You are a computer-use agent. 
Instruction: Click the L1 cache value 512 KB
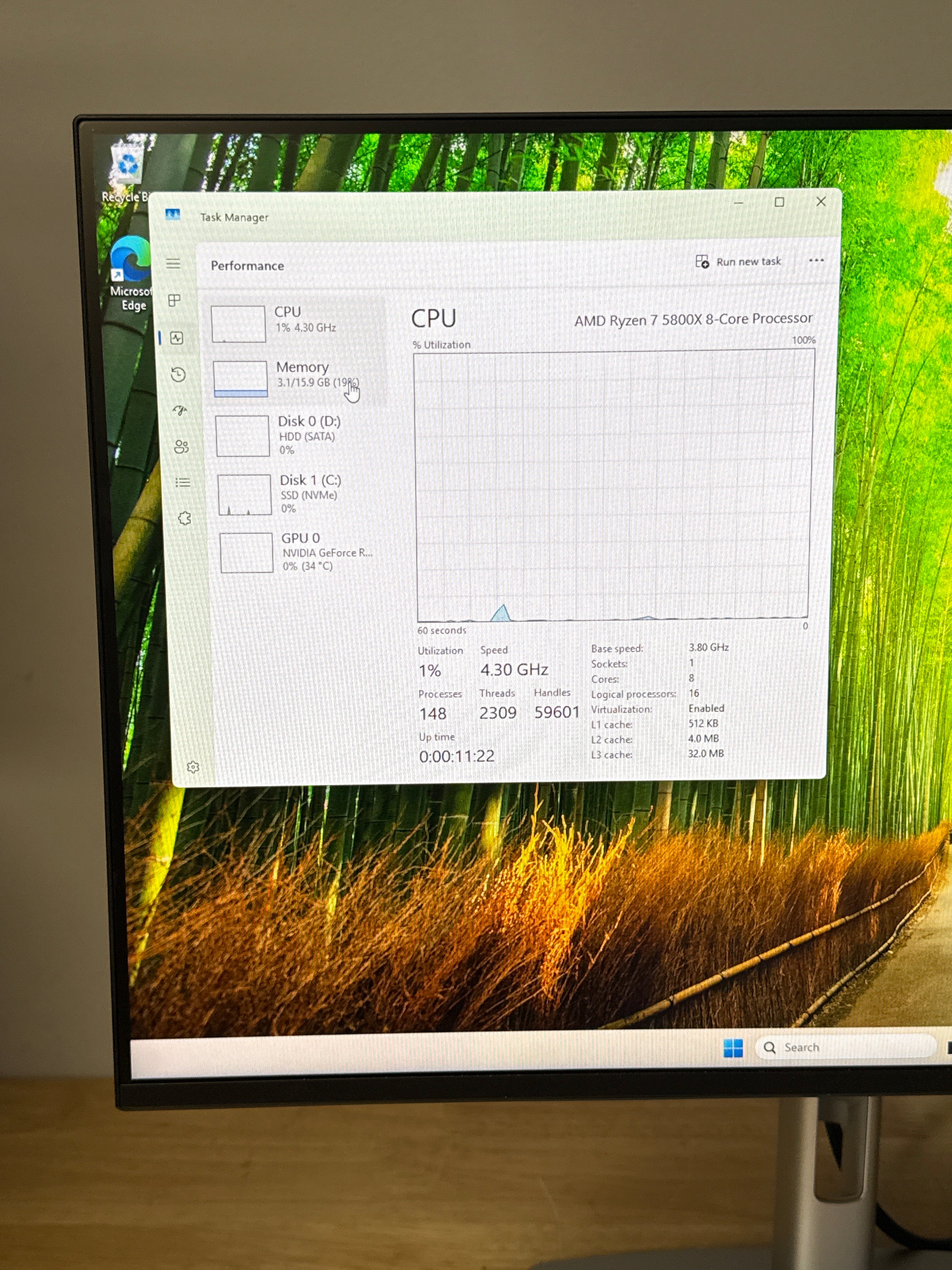click(x=704, y=724)
